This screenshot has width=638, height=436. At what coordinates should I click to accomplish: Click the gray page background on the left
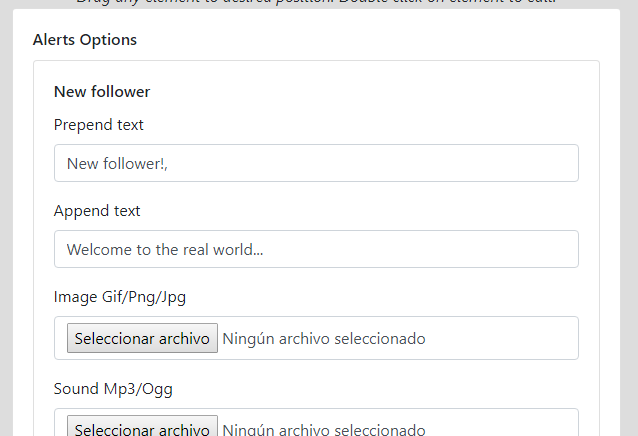tap(6, 220)
